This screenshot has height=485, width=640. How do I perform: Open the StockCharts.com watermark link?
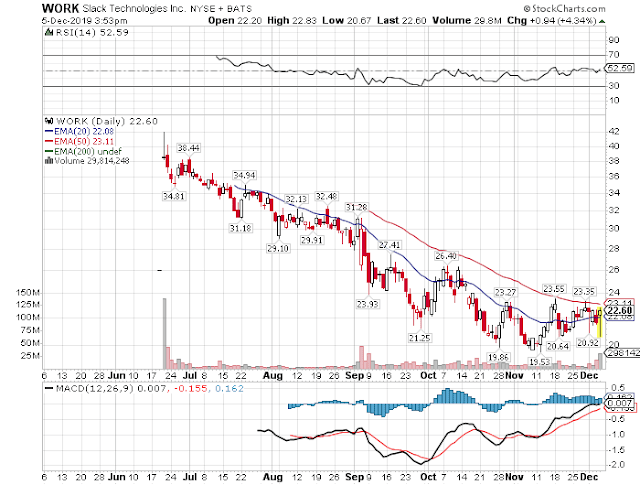click(564, 9)
